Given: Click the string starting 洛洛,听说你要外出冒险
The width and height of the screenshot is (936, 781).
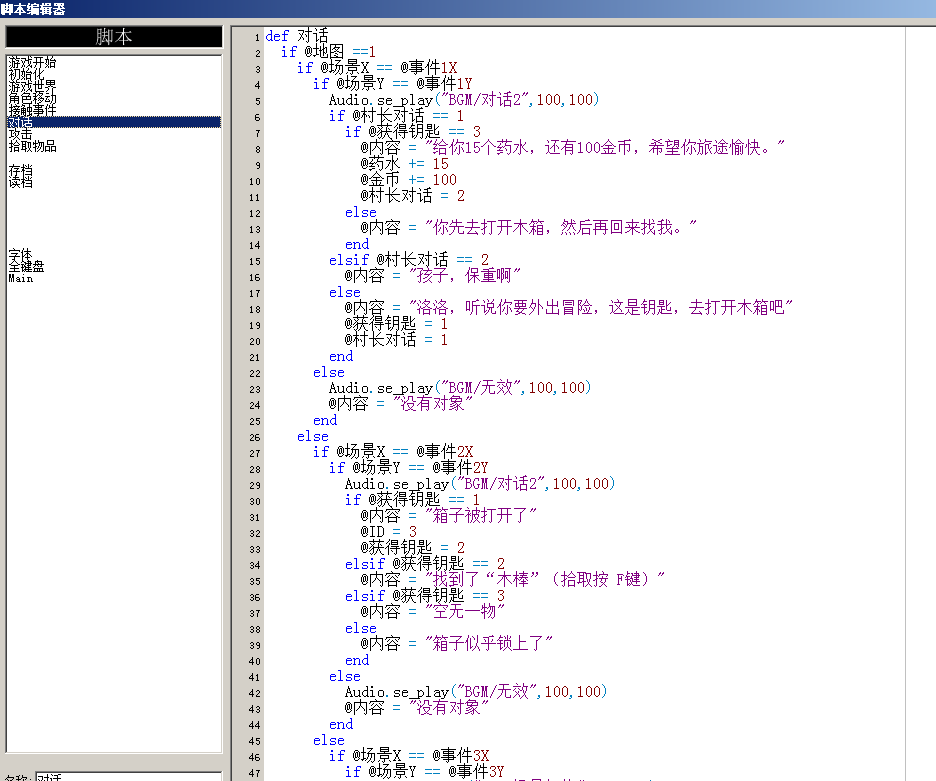Looking at the screenshot, I should pyautogui.click(x=601, y=308).
